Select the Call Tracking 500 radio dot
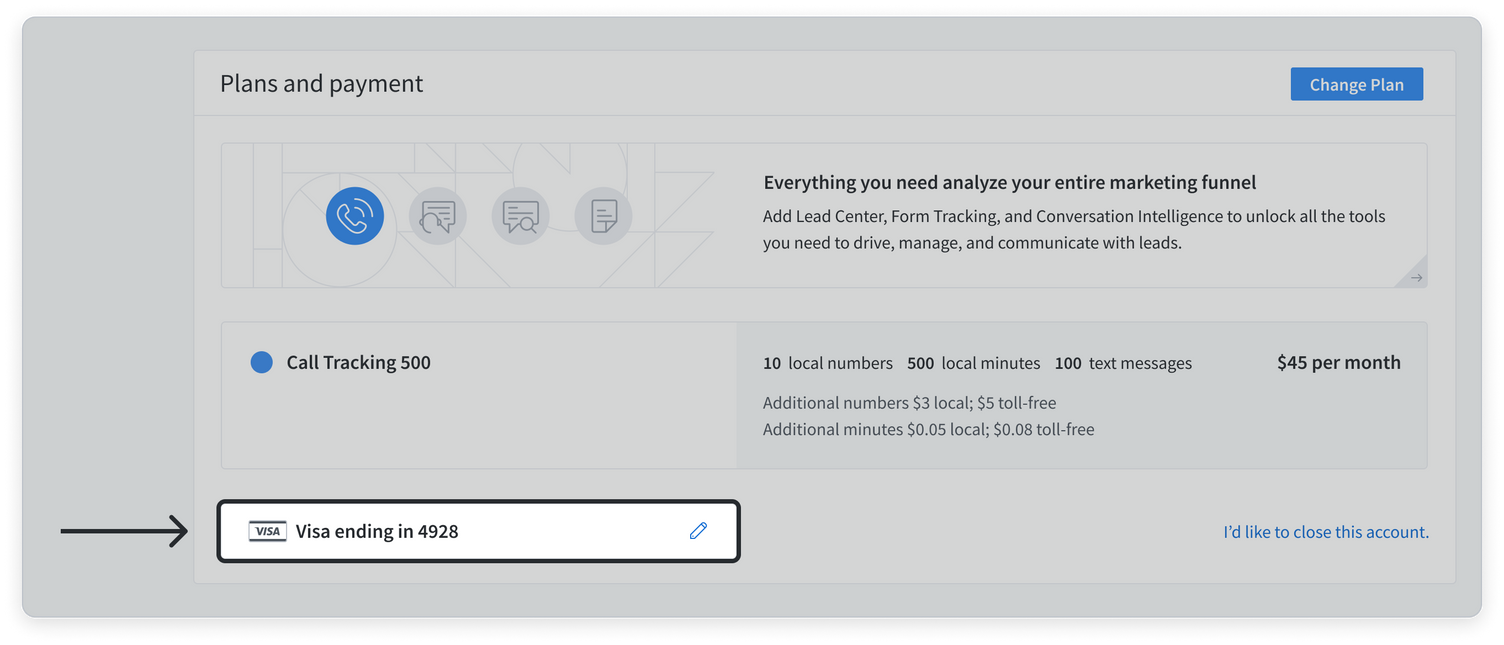 point(261,362)
